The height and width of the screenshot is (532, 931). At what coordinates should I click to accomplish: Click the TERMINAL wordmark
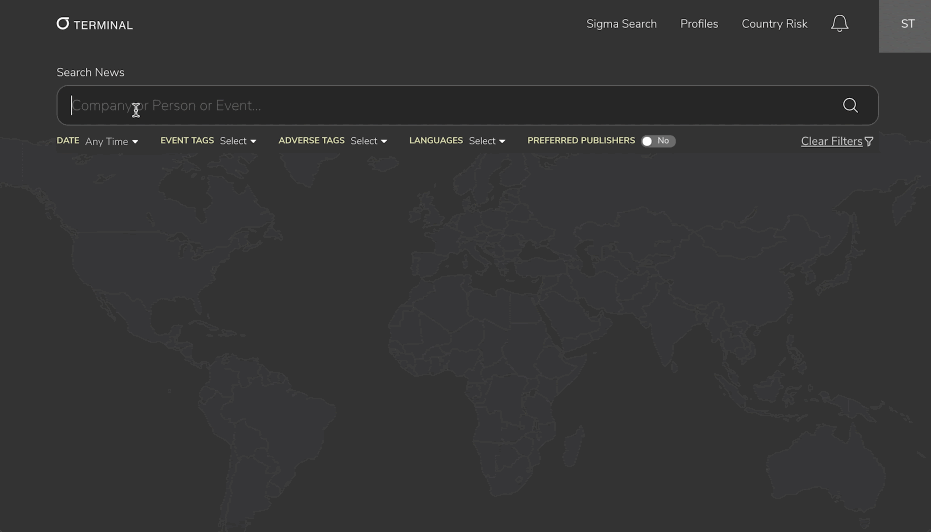pyautogui.click(x=103, y=25)
